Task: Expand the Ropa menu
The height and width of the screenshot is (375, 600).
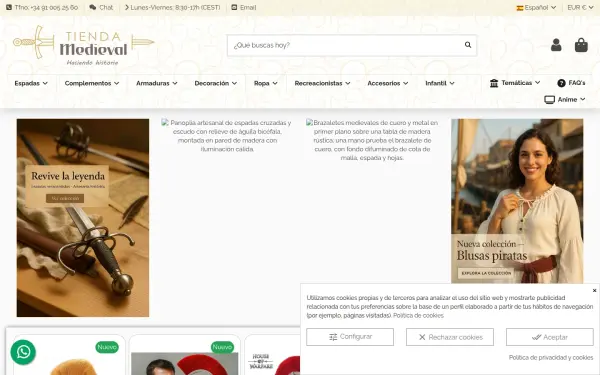Action: 266,83
